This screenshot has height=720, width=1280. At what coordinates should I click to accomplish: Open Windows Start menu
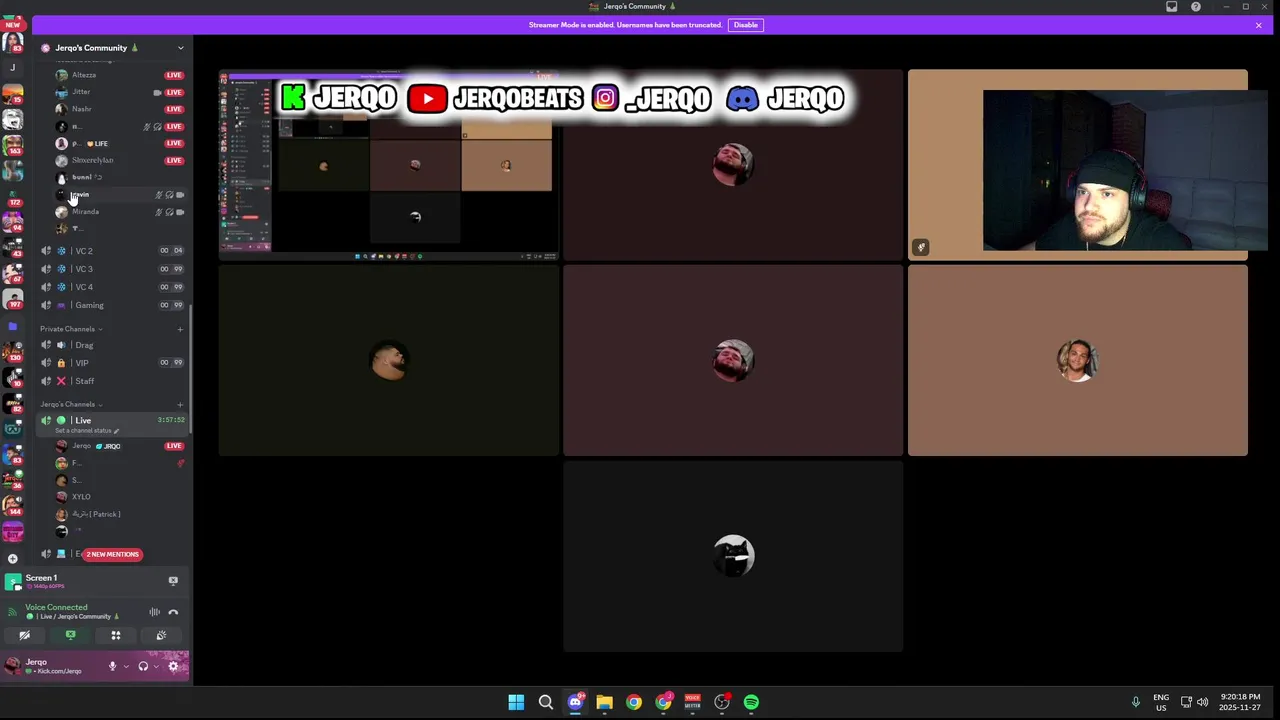(x=516, y=702)
